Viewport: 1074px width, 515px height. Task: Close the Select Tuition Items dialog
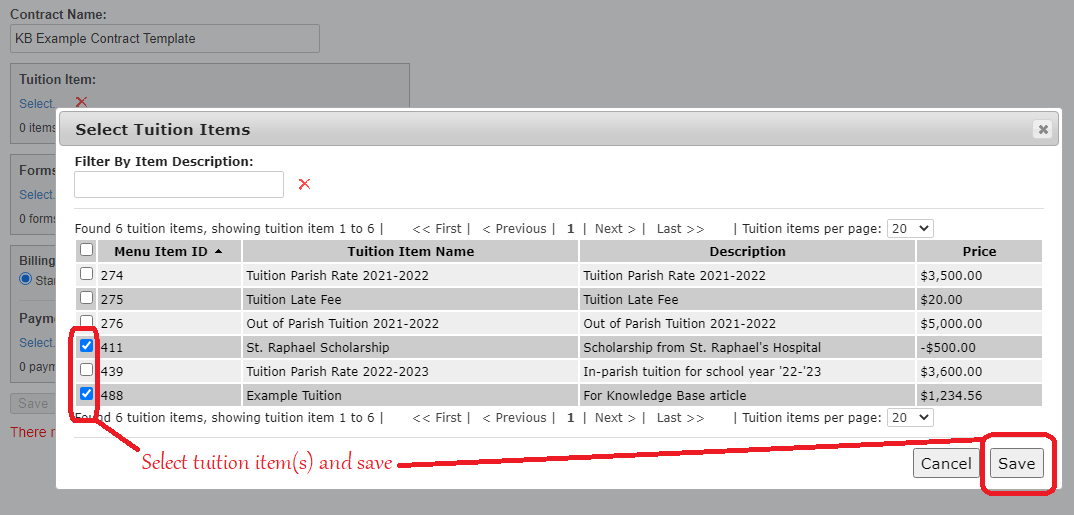pos(1043,129)
